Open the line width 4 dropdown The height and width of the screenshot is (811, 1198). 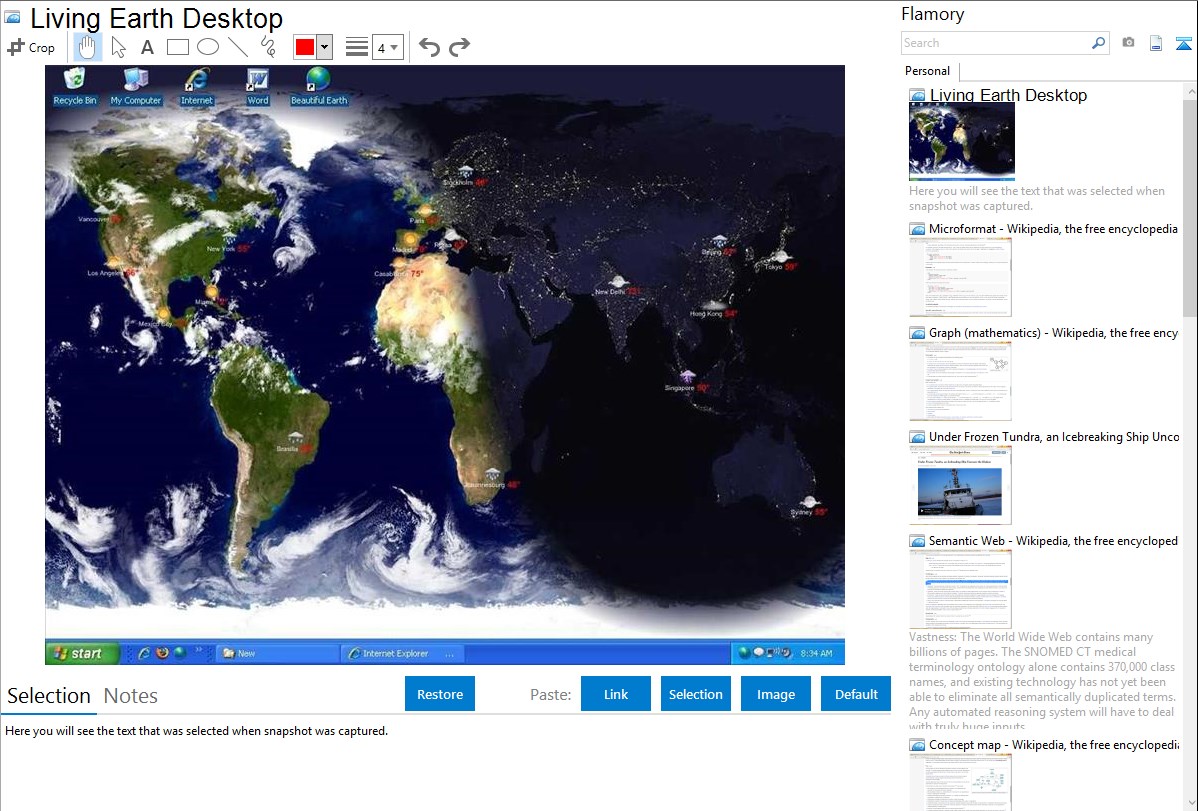click(x=388, y=48)
